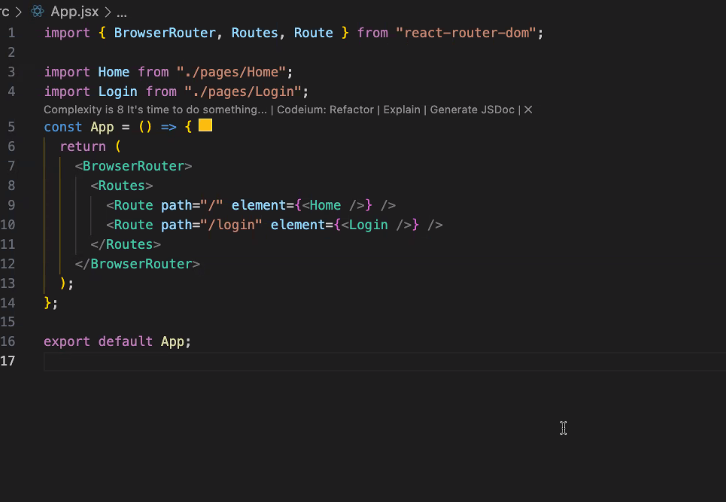Click the breadcrumb ellipsis after App.jsx
726x502 pixels.
(122, 12)
